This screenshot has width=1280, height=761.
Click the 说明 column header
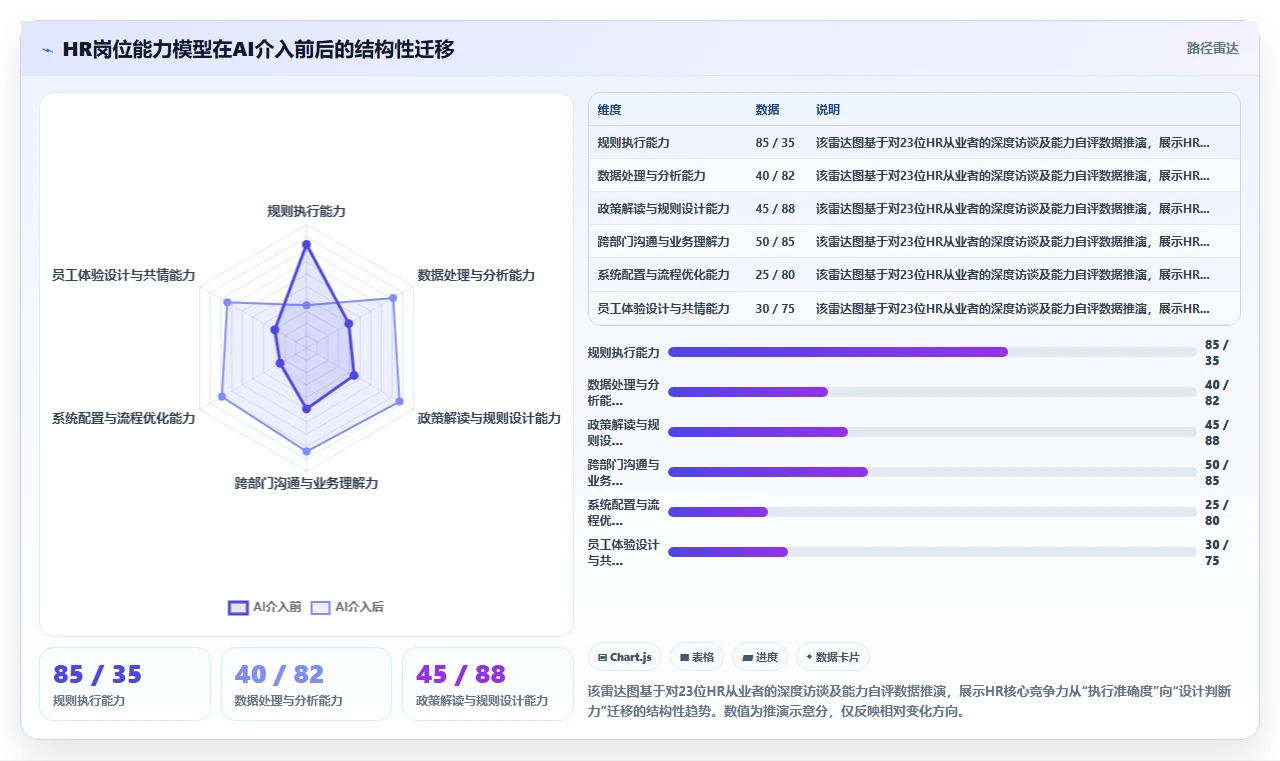(x=827, y=110)
